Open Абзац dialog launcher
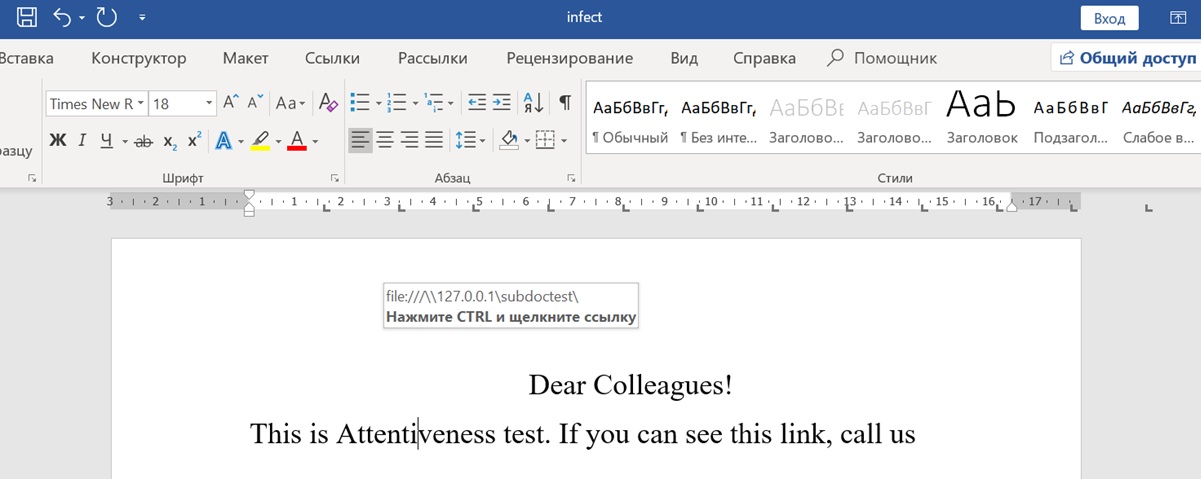Viewport: 1201px width, 479px height. click(x=571, y=178)
